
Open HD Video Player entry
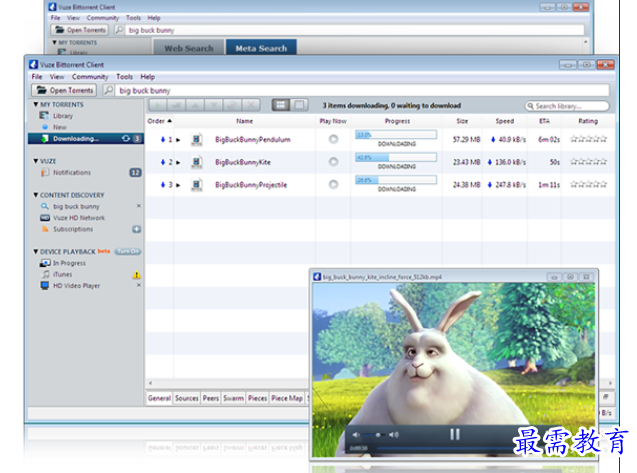(x=76, y=286)
